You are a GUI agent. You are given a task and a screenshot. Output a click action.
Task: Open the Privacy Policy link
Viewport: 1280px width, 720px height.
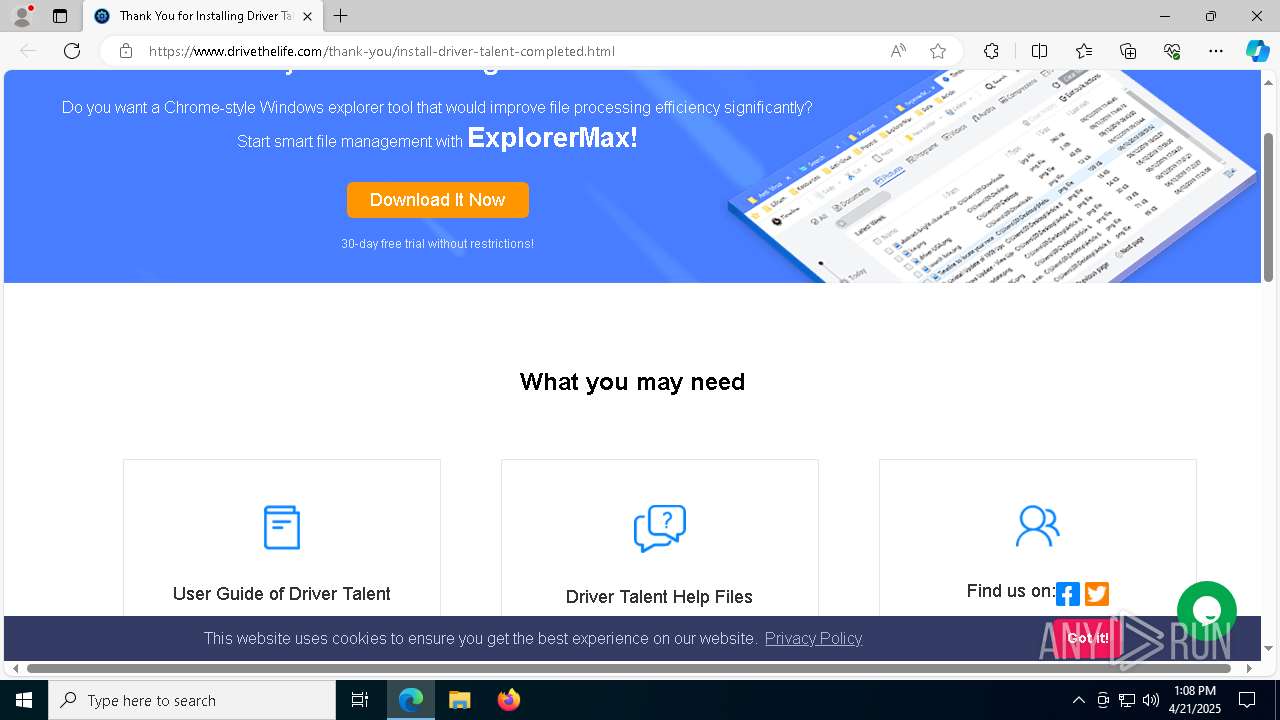coord(813,638)
